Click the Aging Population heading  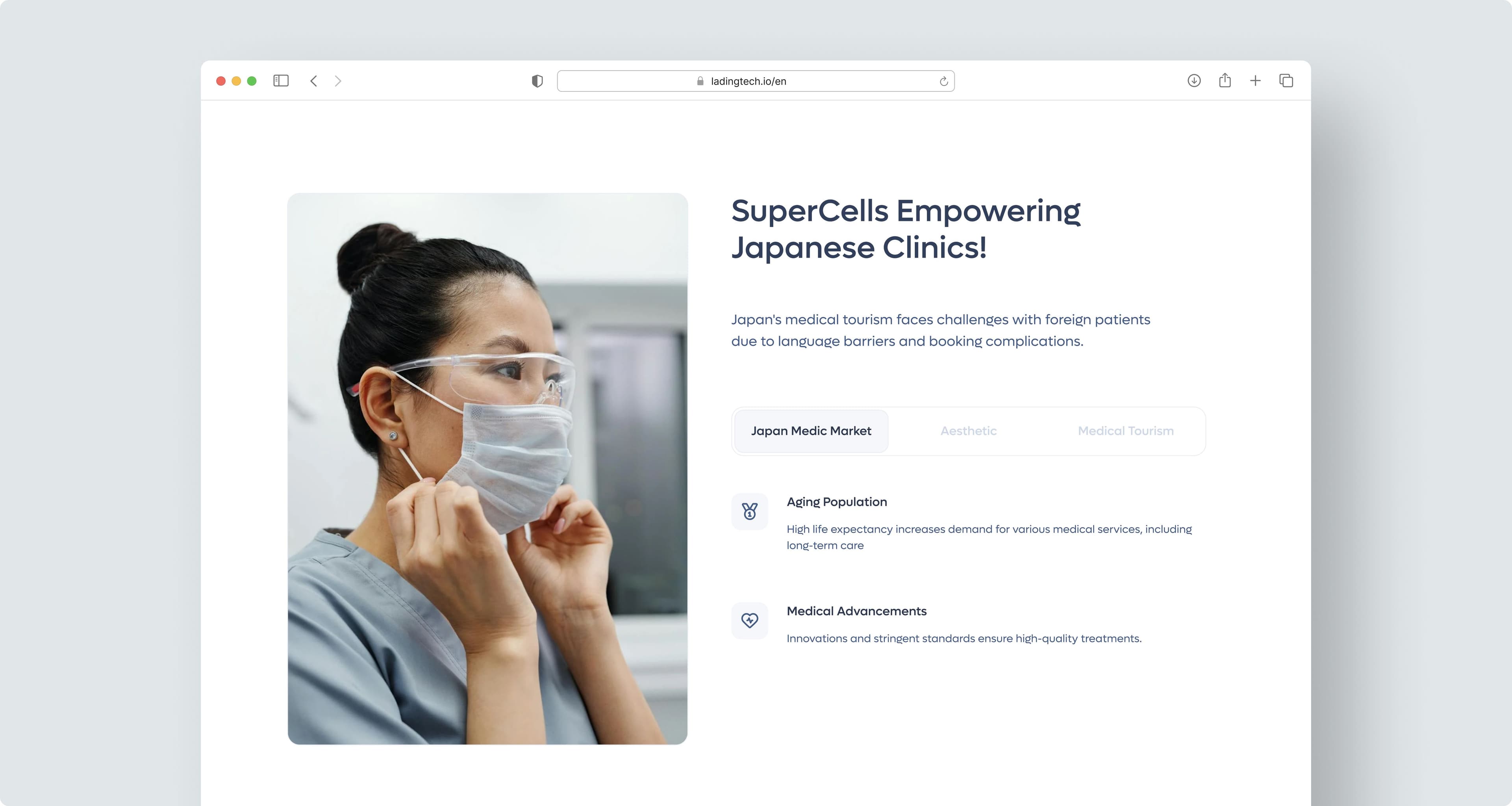[836, 502]
